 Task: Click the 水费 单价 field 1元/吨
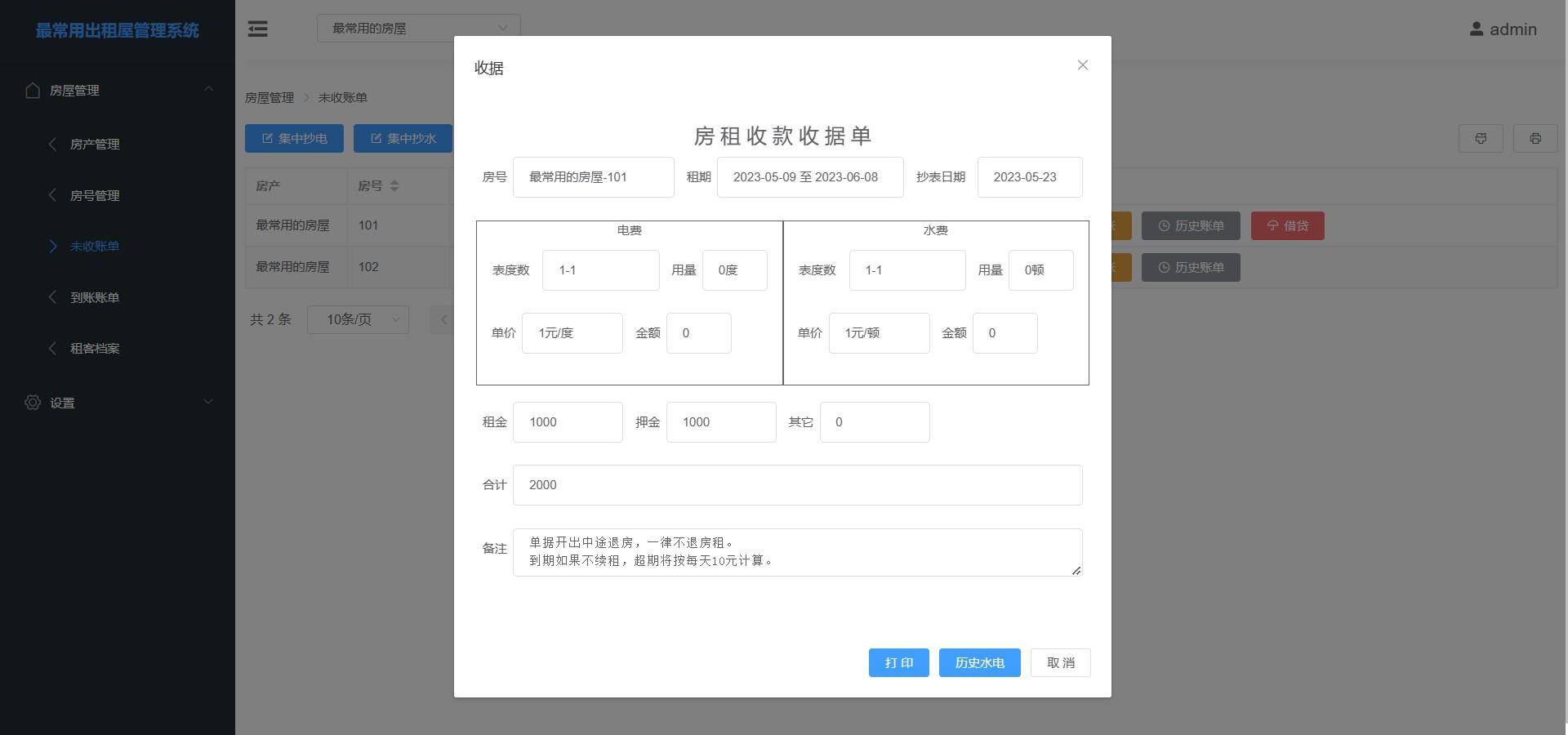880,333
